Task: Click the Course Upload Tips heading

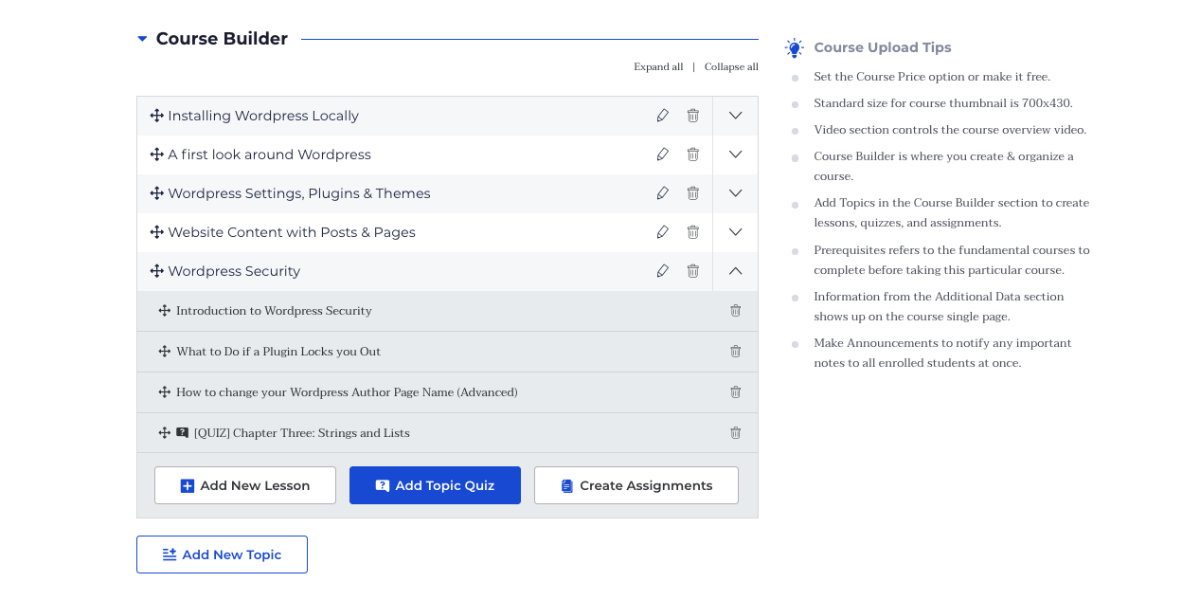Action: click(883, 47)
